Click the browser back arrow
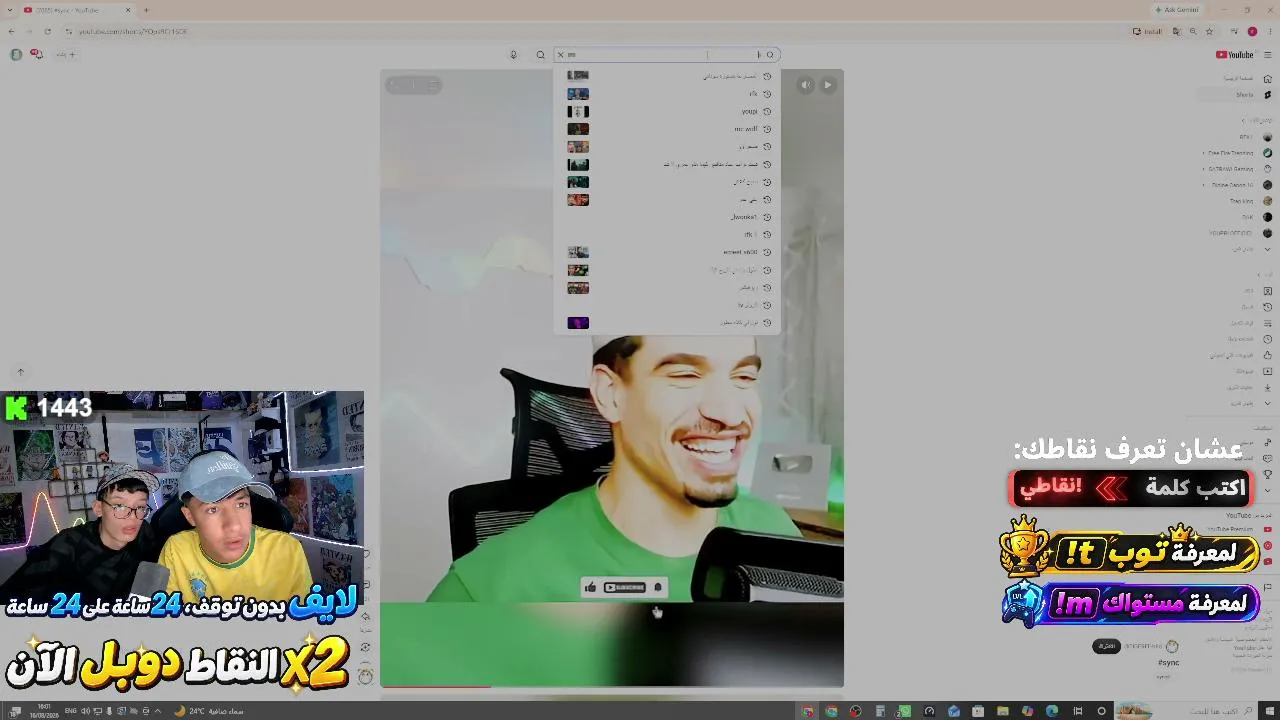1280x720 pixels. click(x=11, y=31)
